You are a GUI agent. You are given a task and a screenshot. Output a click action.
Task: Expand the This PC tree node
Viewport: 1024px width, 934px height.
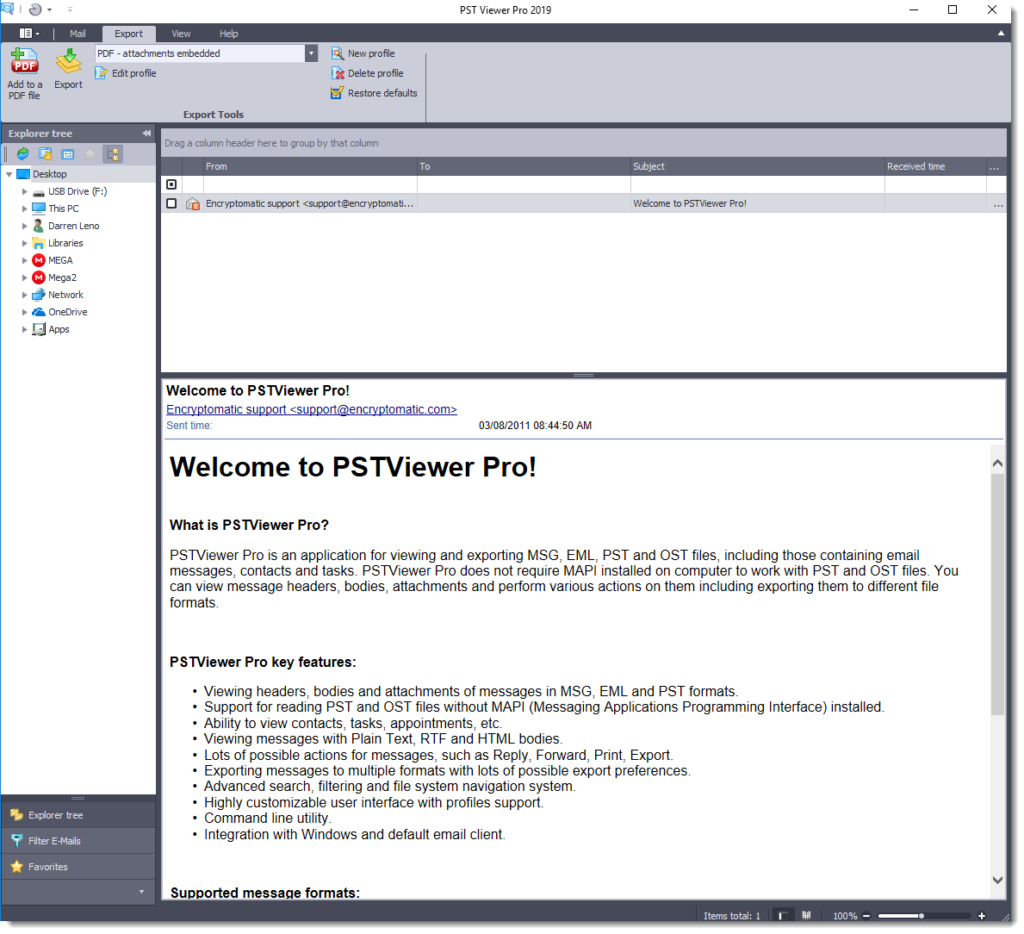[25, 209]
